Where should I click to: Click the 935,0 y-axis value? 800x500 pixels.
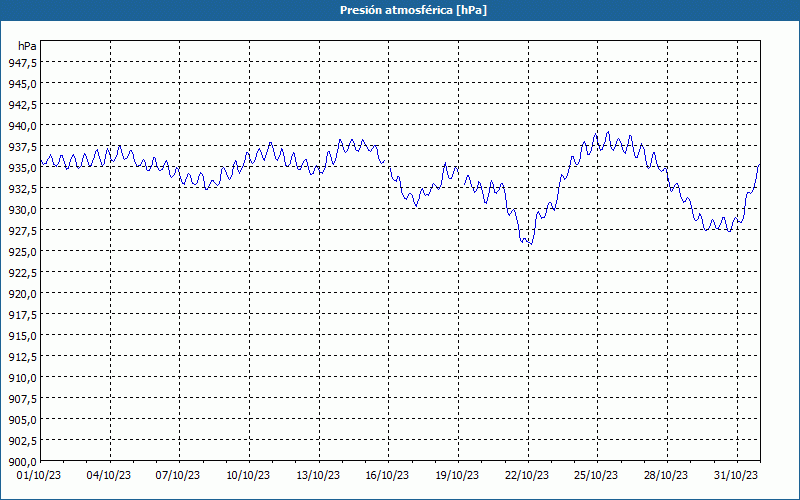pyautogui.click(x=22, y=167)
